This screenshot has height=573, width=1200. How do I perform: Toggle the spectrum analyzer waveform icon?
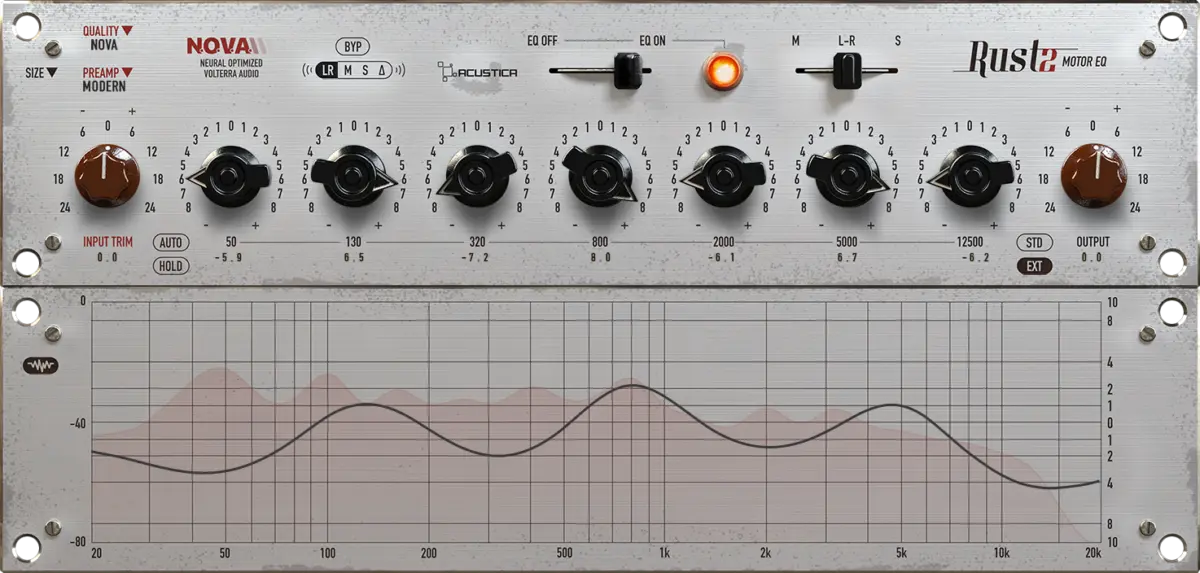click(42, 366)
